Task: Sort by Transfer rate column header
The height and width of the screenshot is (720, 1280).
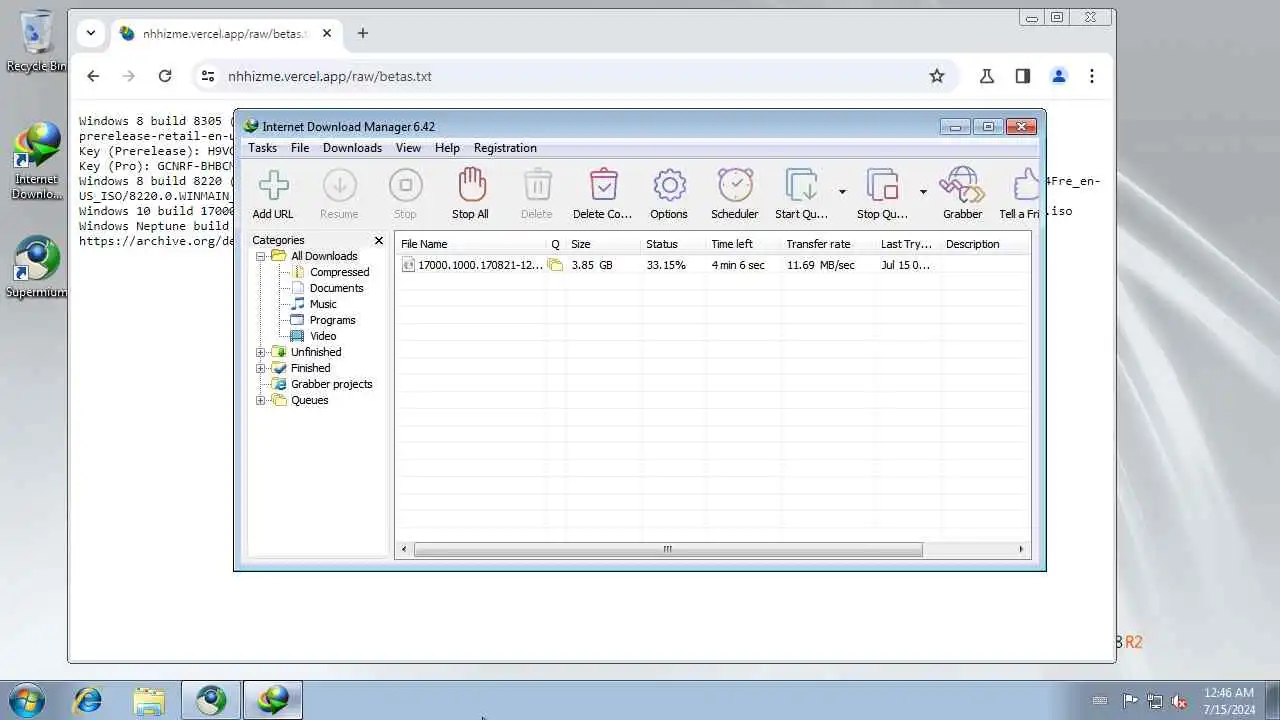Action: (828, 244)
